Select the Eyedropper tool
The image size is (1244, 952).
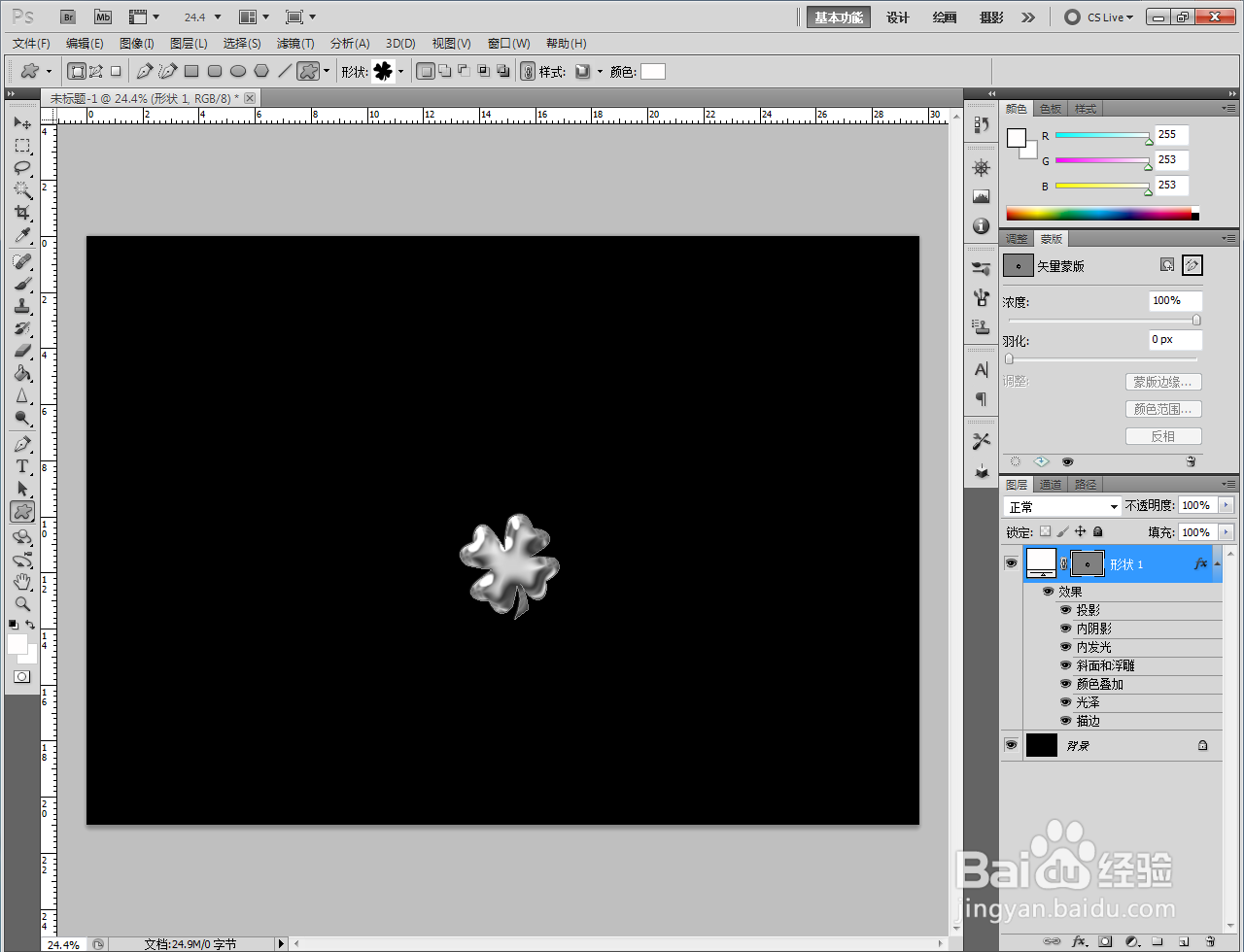coord(22,235)
